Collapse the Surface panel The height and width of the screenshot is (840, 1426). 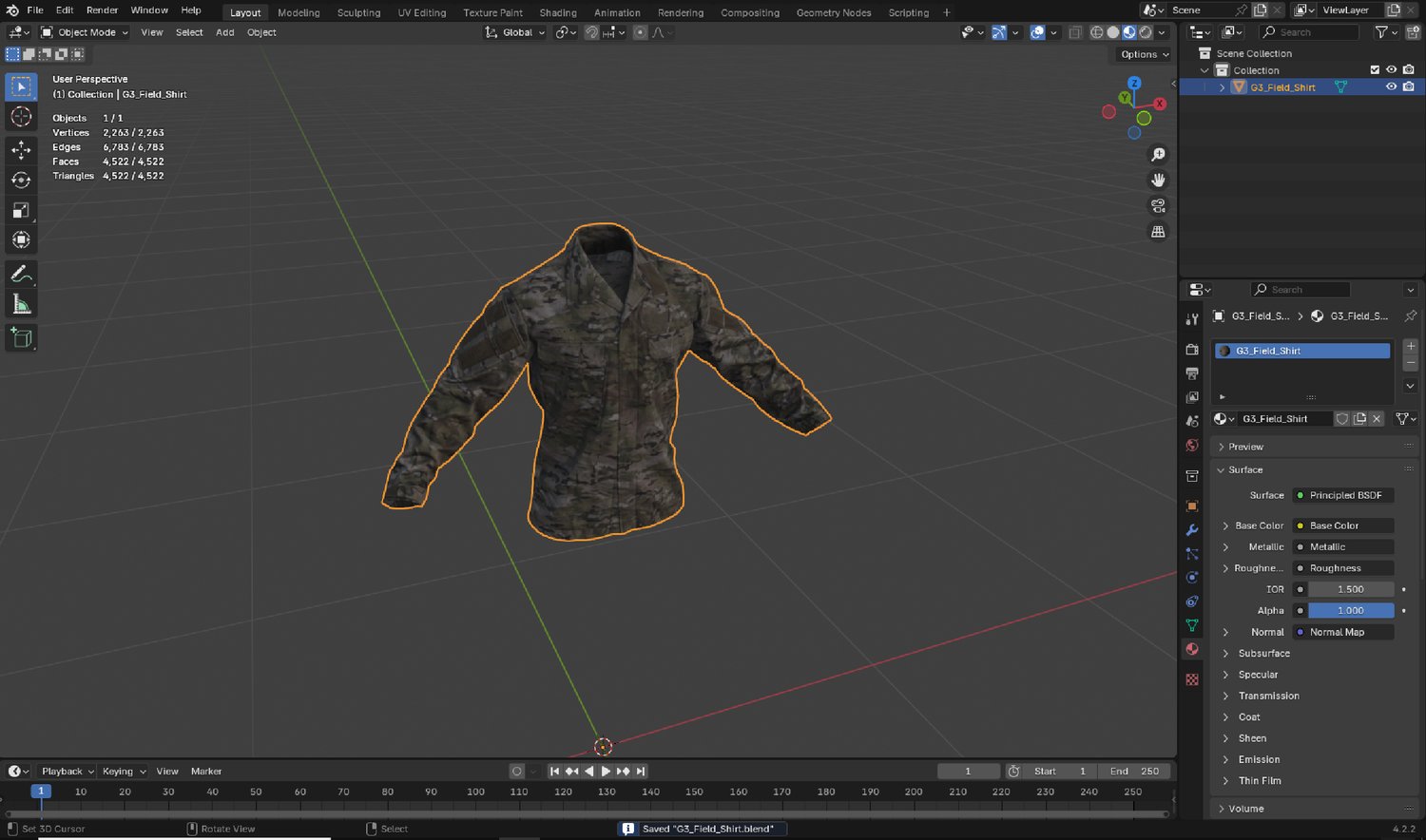coord(1245,469)
